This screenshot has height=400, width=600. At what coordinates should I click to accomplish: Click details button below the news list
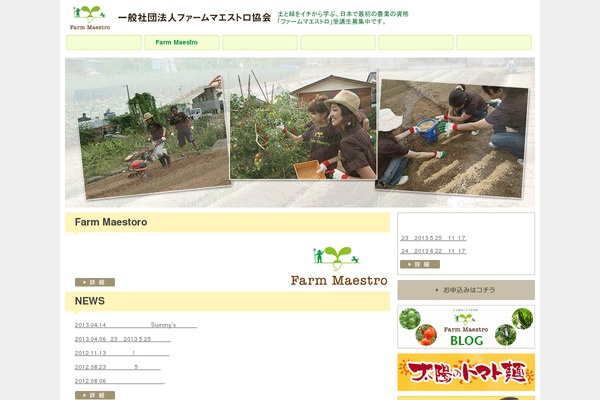click(95, 395)
